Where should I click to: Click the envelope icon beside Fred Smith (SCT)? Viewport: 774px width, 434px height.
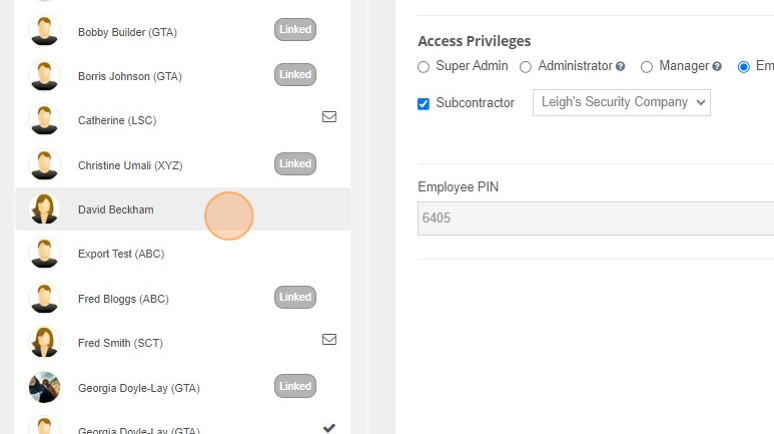click(329, 339)
